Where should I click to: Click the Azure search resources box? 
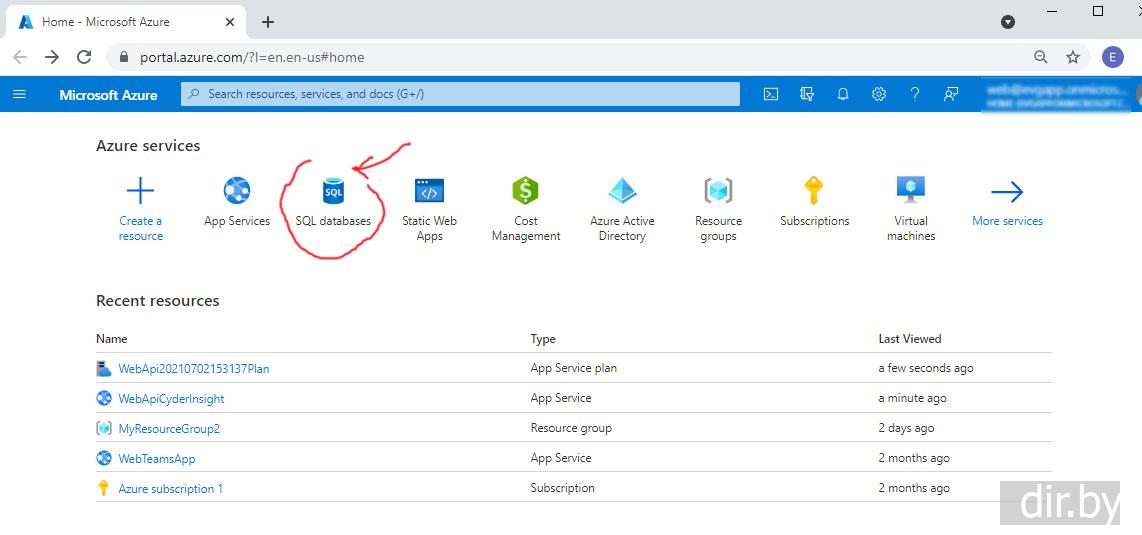click(460, 94)
